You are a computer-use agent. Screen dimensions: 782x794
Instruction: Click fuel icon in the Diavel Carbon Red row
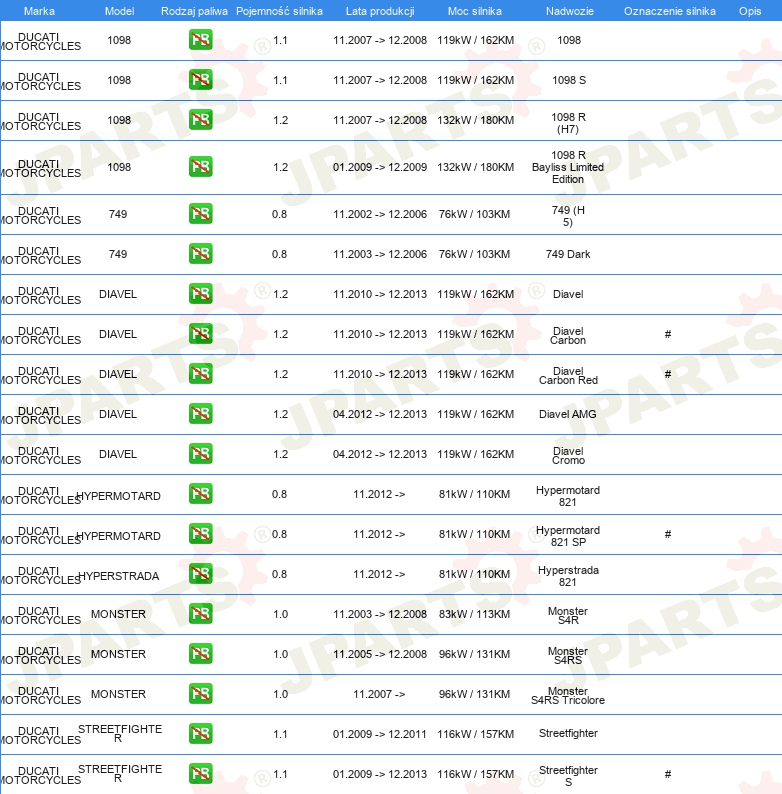pos(201,374)
